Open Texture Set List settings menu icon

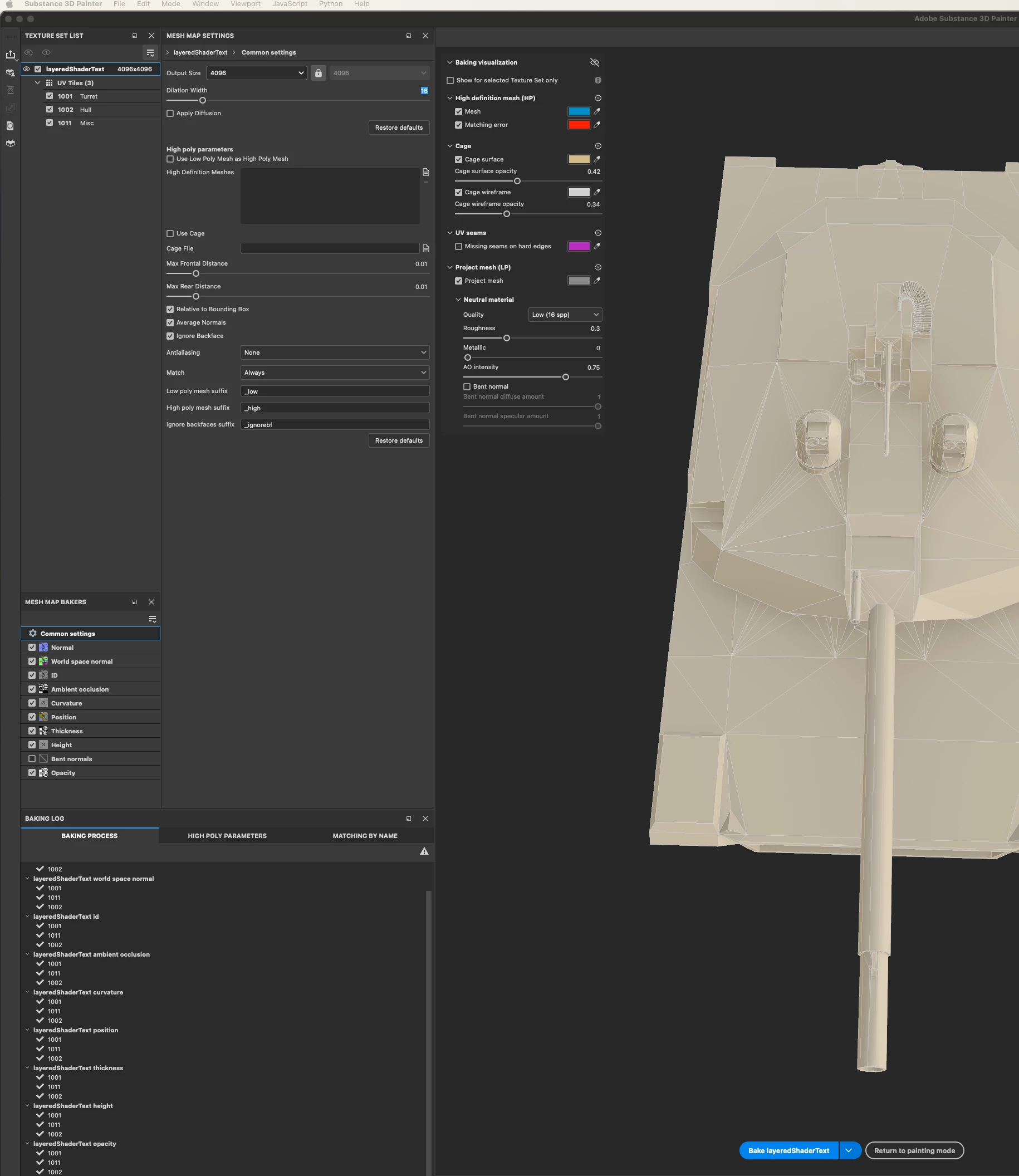pos(150,52)
